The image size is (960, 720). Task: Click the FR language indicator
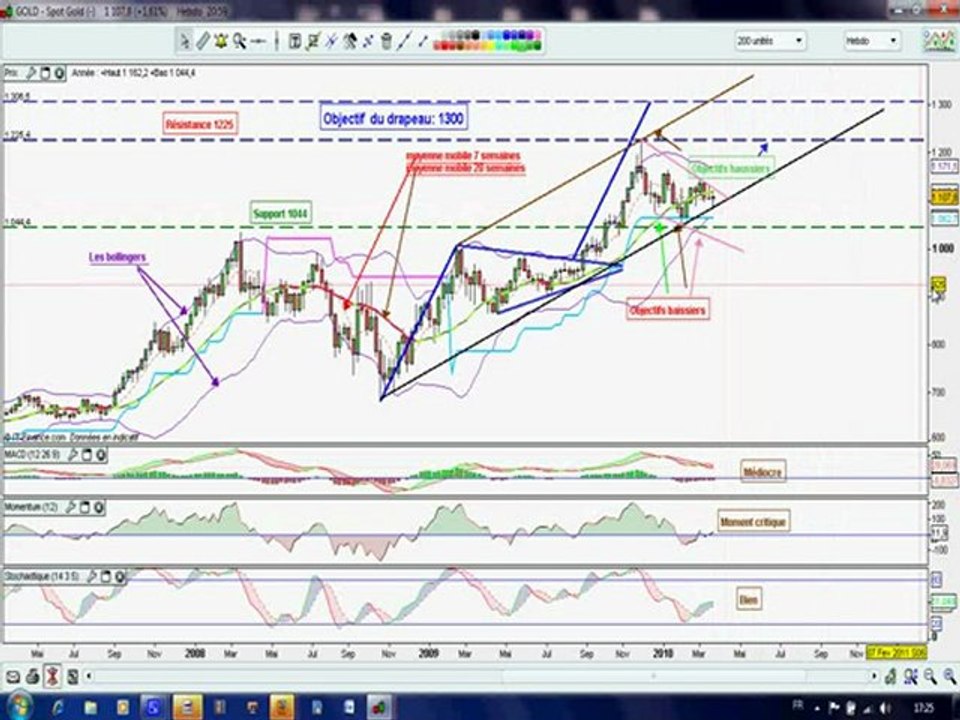[798, 706]
